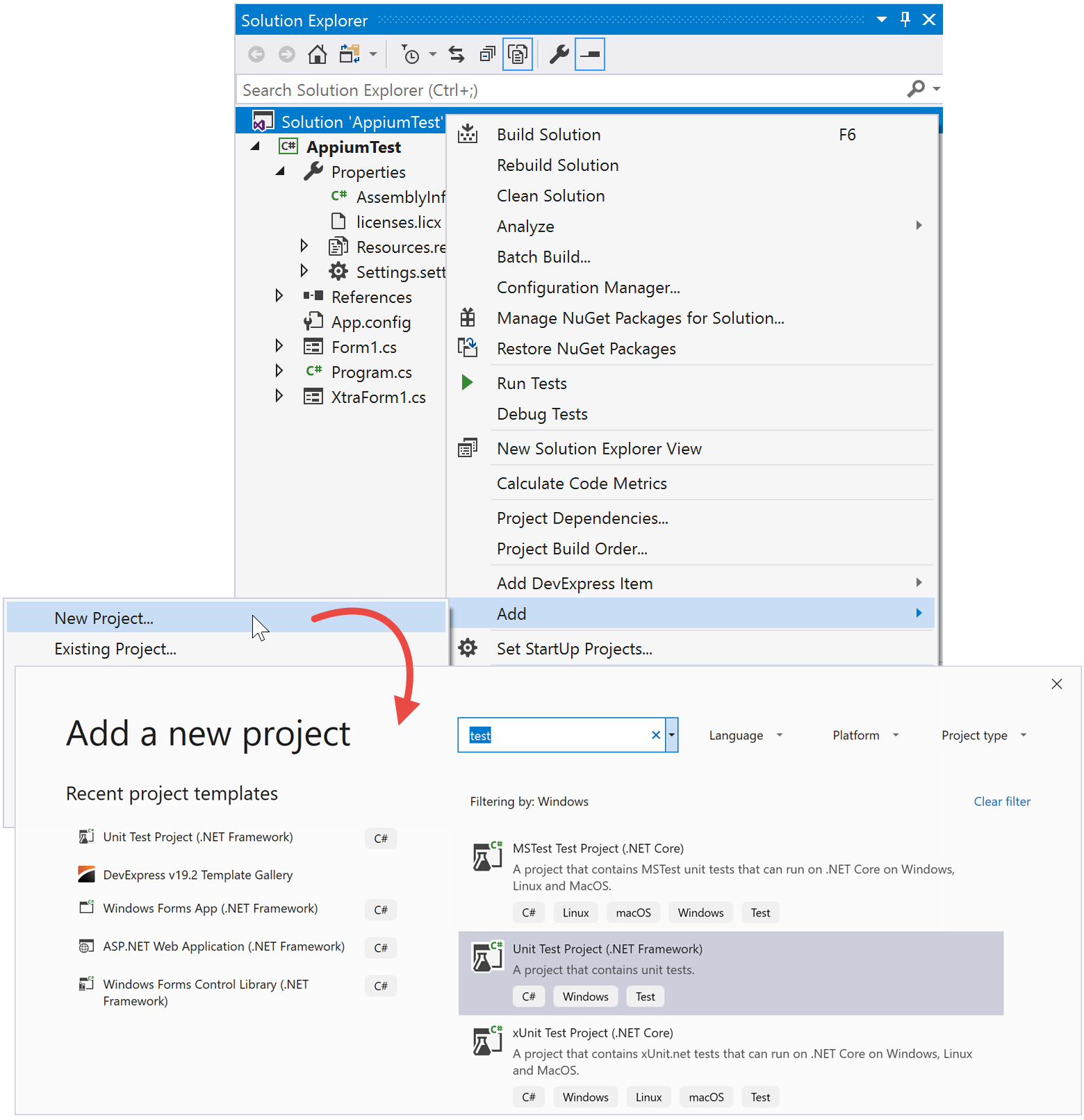Viewport: 1084px width, 1120px height.
Task: Choose Clean Solution
Action: coord(691,196)
